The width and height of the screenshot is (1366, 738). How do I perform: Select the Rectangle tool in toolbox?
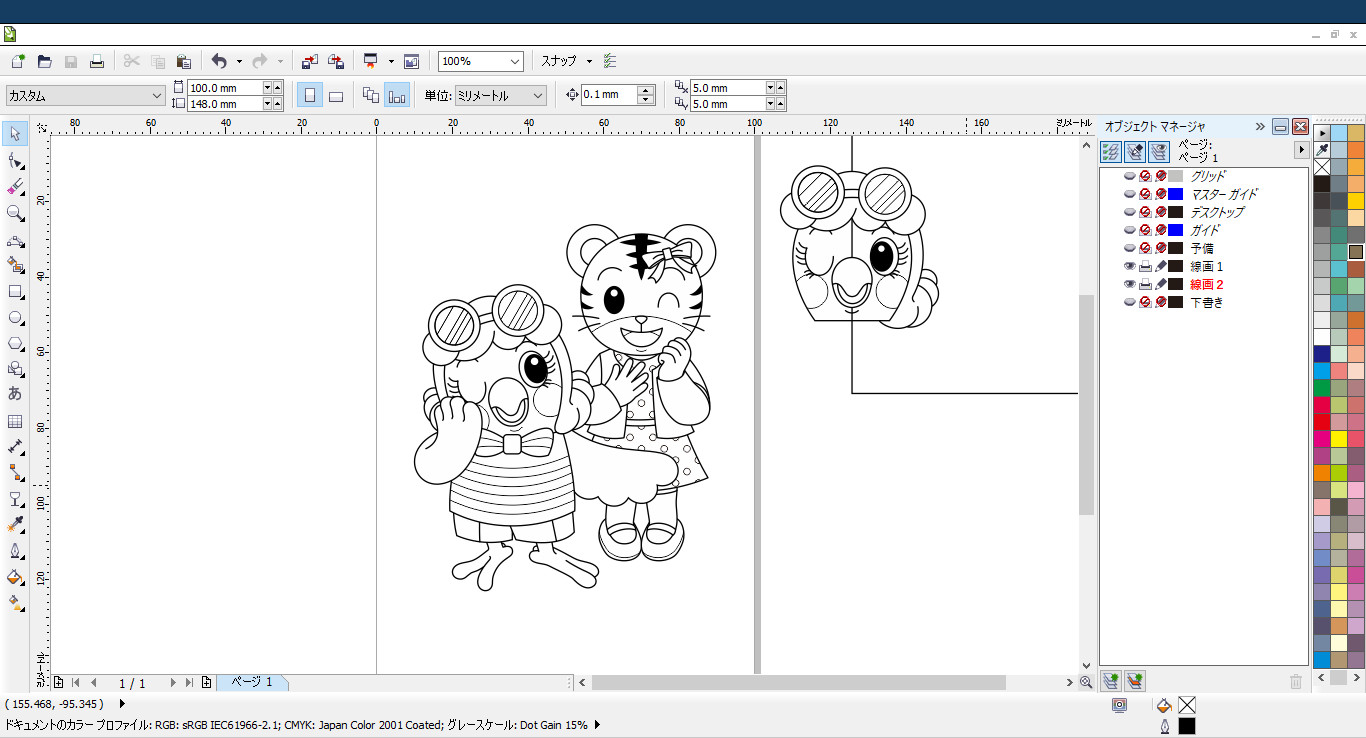coord(15,292)
